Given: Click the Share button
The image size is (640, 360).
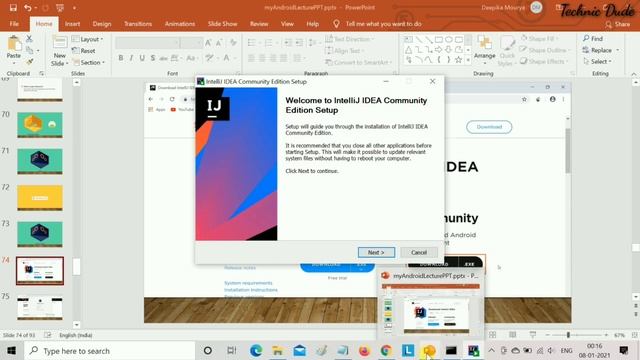Looking at the screenshot, I should coord(618,24).
